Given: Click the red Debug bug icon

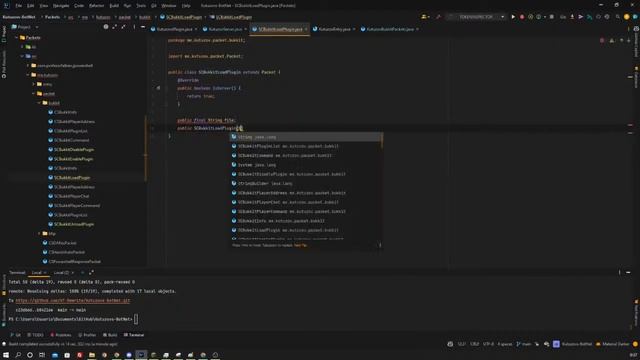Looking at the screenshot, I should (x=522, y=17).
